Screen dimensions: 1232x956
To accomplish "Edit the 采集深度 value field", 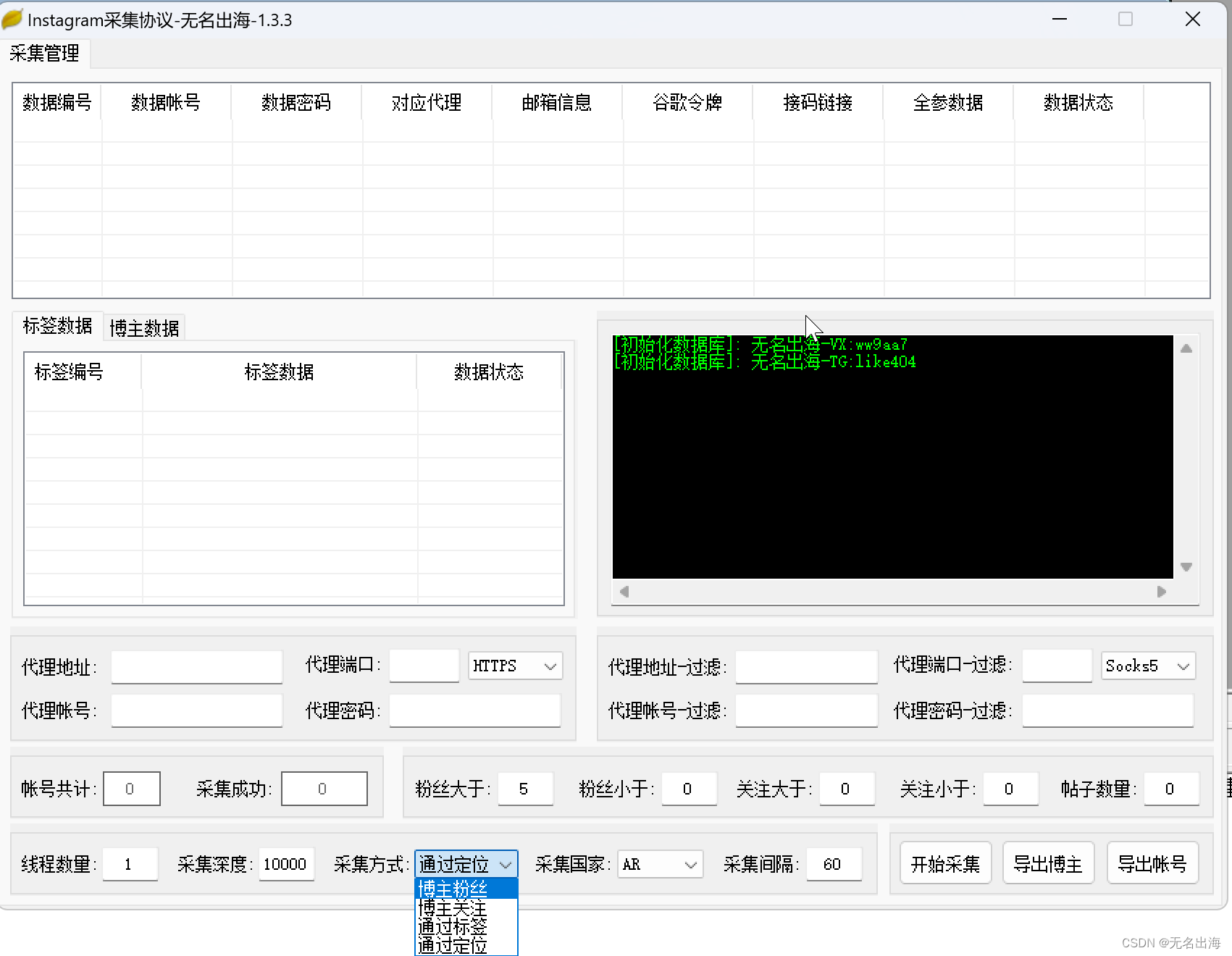I will (287, 864).
